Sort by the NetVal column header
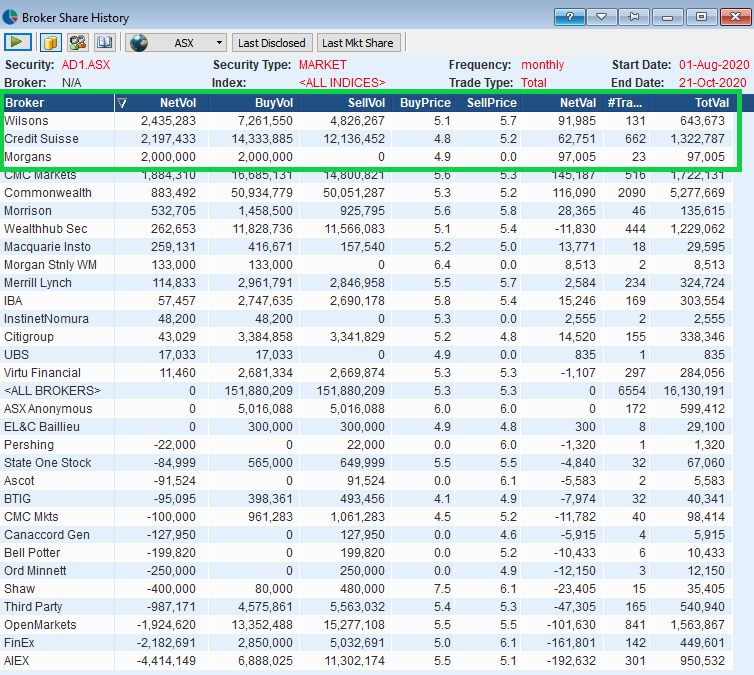Image resolution: width=754 pixels, height=675 pixels. pos(562,102)
